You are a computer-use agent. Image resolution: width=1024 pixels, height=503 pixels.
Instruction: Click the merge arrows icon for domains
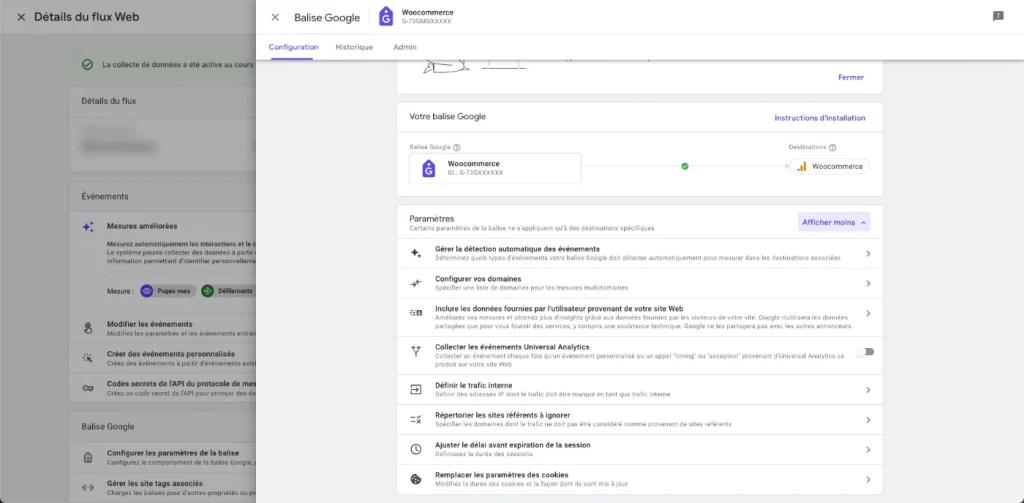416,284
